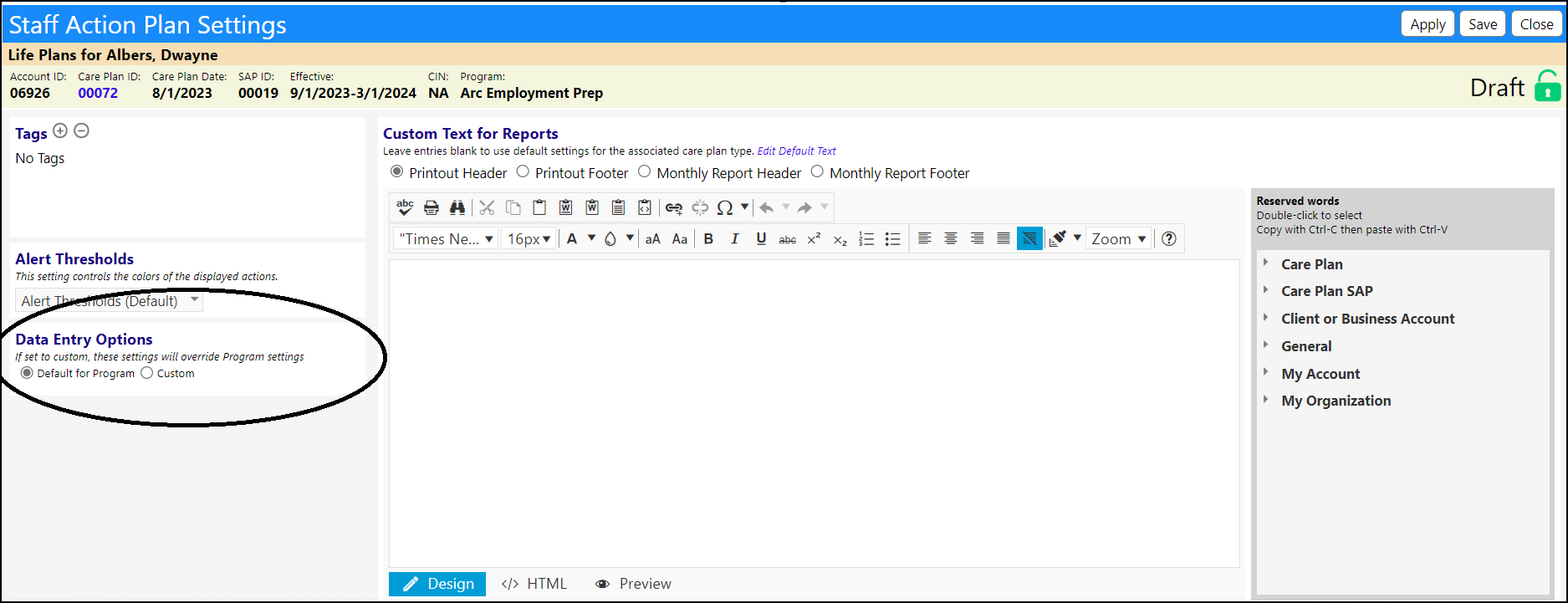Open the font name dropdown
The width and height of the screenshot is (1568, 603).
click(x=446, y=239)
